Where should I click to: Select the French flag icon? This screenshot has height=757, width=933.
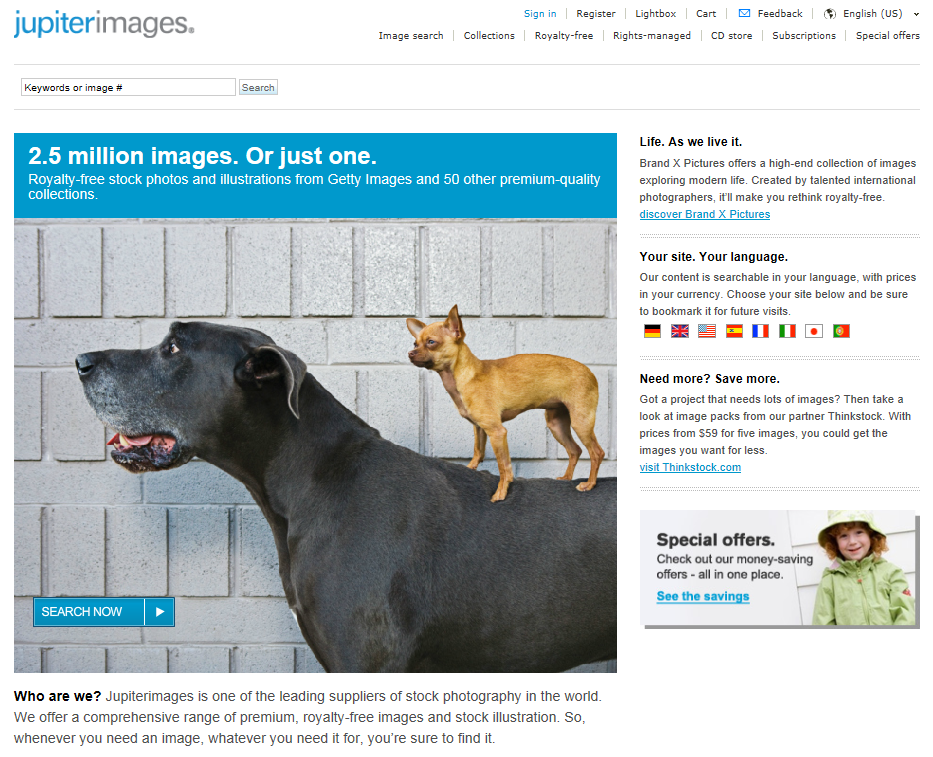point(760,331)
